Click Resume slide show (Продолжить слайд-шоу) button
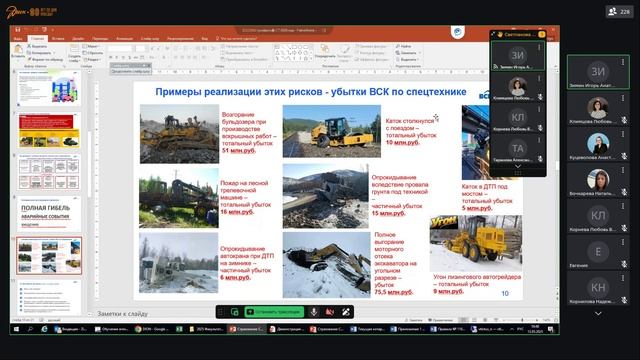Viewport: 640px width, 360px height. 131,71
